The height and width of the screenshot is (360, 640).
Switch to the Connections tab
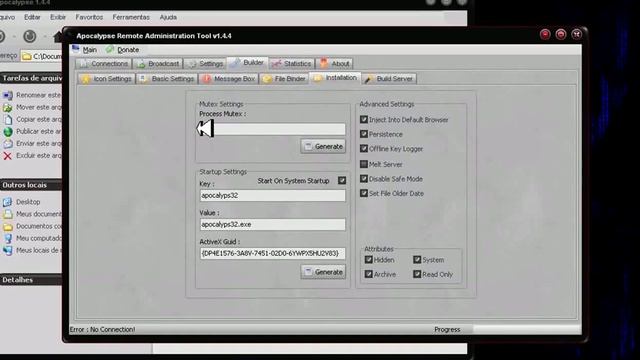[104, 64]
